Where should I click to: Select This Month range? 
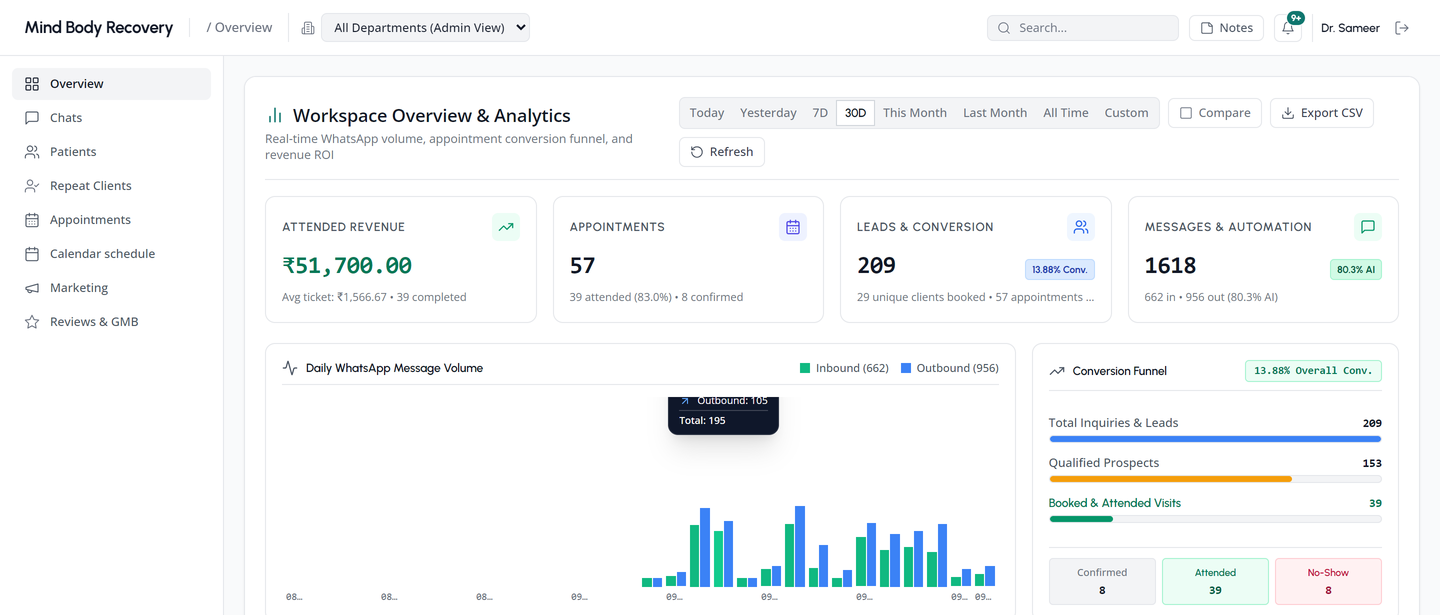915,113
